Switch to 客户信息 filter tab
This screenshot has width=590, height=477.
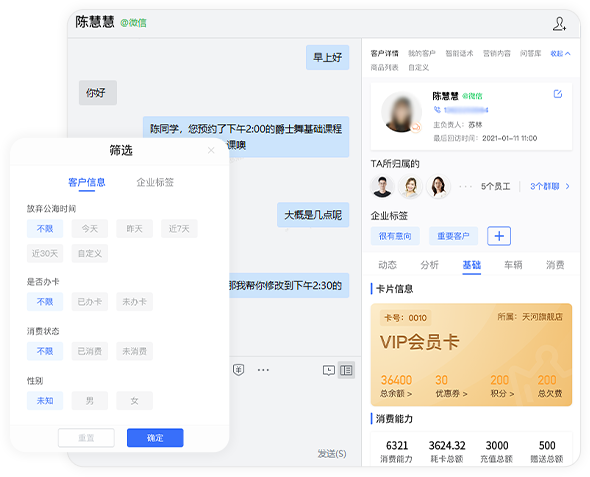pos(87,182)
